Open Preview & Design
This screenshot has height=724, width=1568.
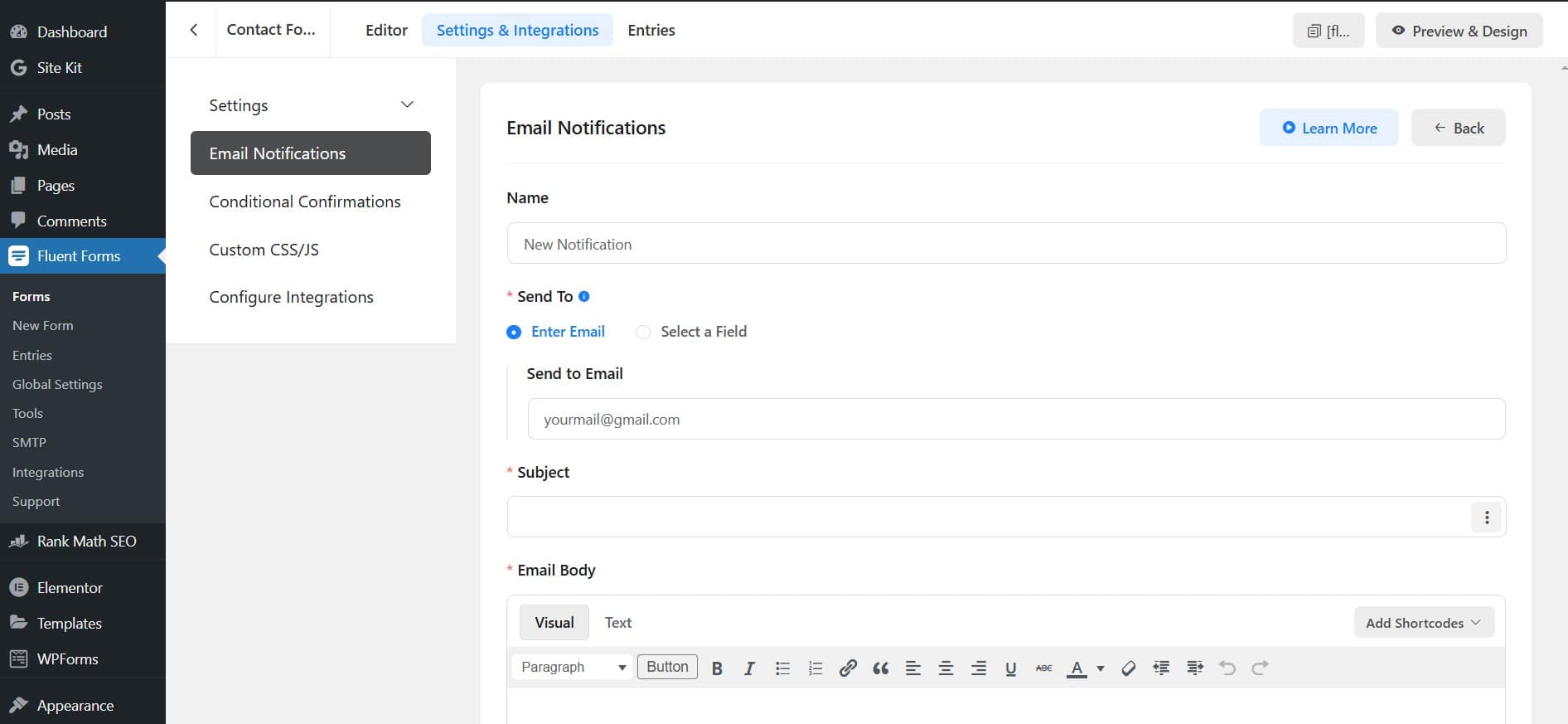(1459, 31)
